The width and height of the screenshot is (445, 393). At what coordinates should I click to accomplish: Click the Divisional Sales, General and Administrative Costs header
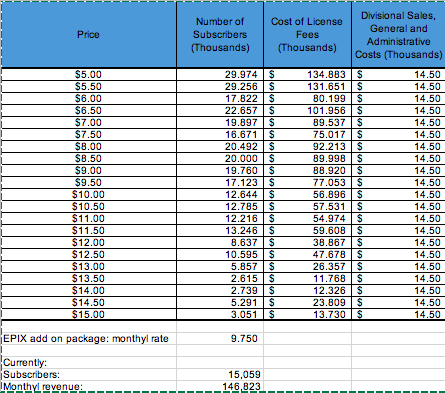pyautogui.click(x=398, y=35)
